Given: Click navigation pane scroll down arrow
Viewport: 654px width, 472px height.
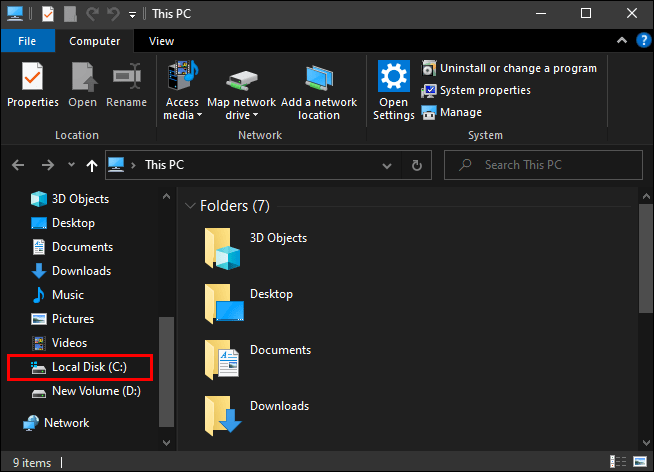Looking at the screenshot, I should (x=166, y=443).
